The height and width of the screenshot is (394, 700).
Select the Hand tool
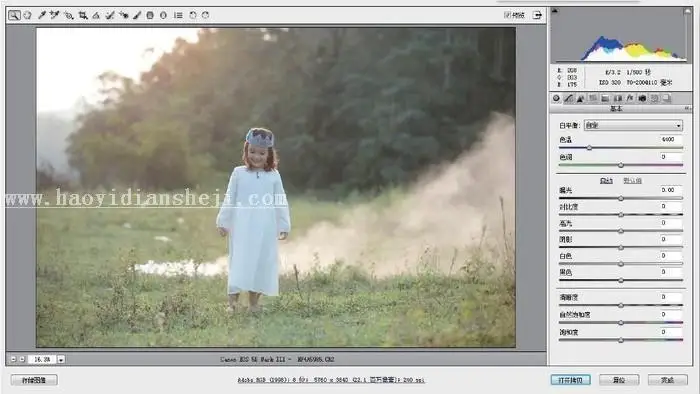28,15
